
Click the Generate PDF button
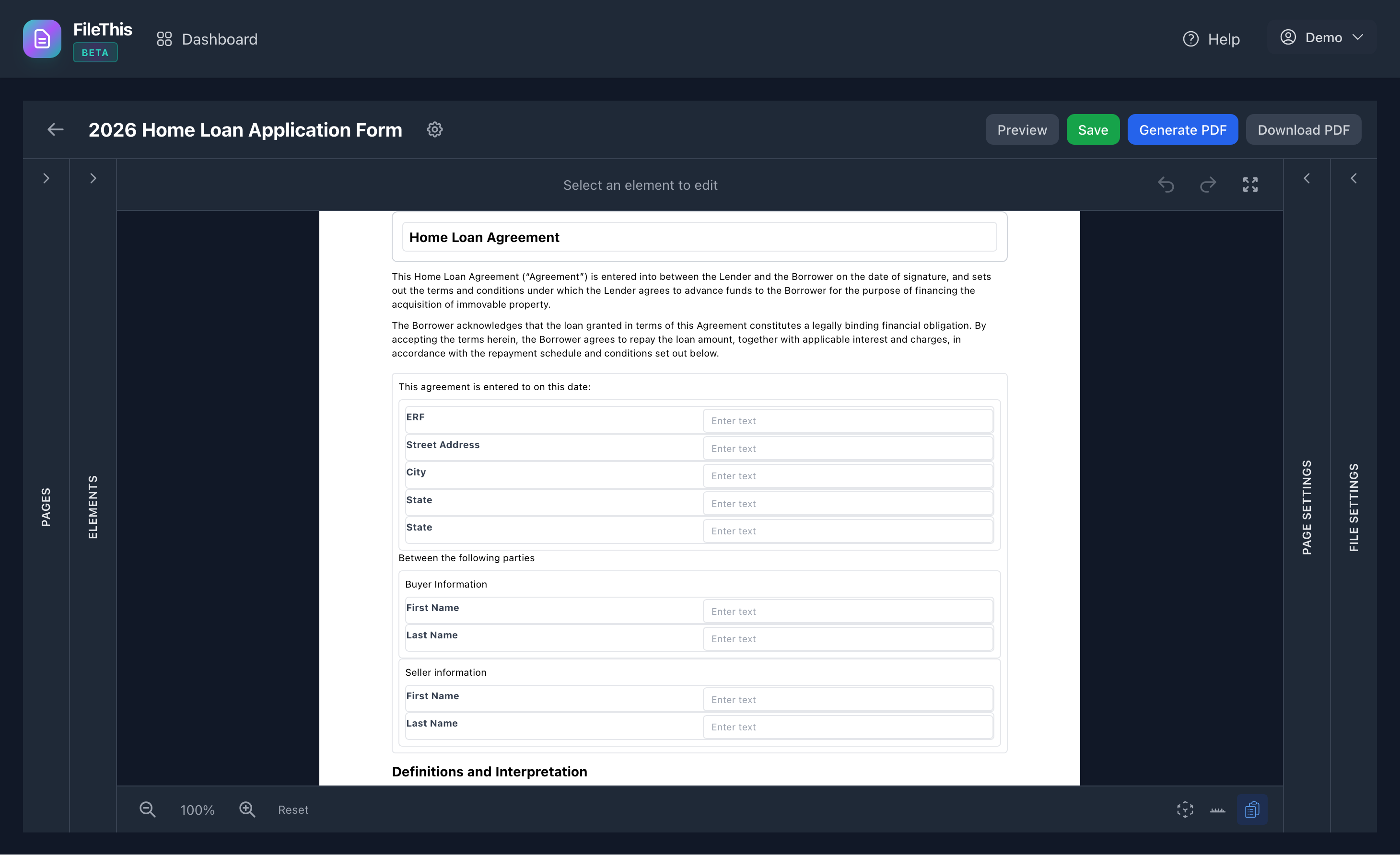(x=1183, y=129)
